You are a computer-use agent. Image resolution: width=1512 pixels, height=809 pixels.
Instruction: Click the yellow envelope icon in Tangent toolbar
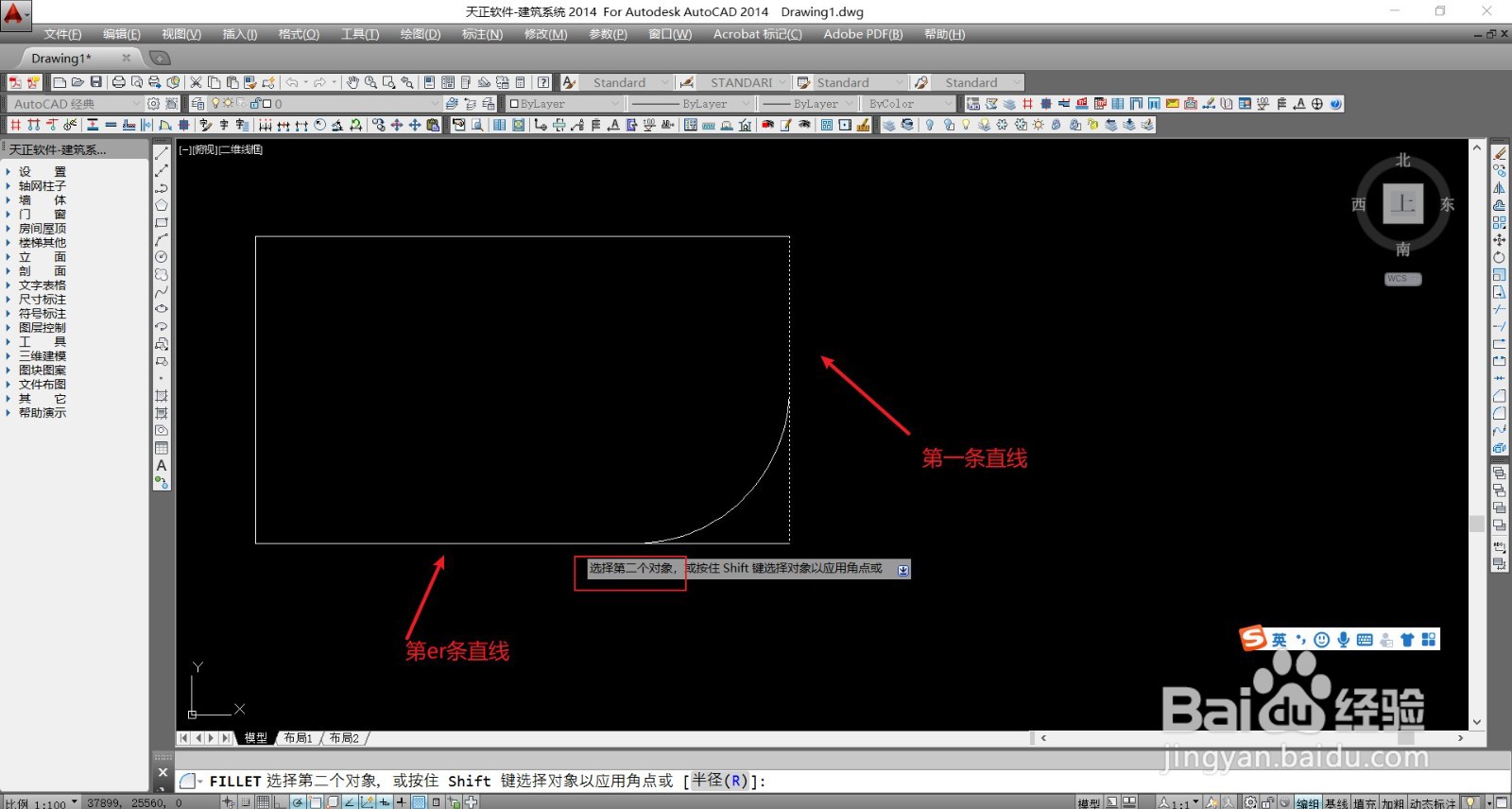pos(1172,104)
